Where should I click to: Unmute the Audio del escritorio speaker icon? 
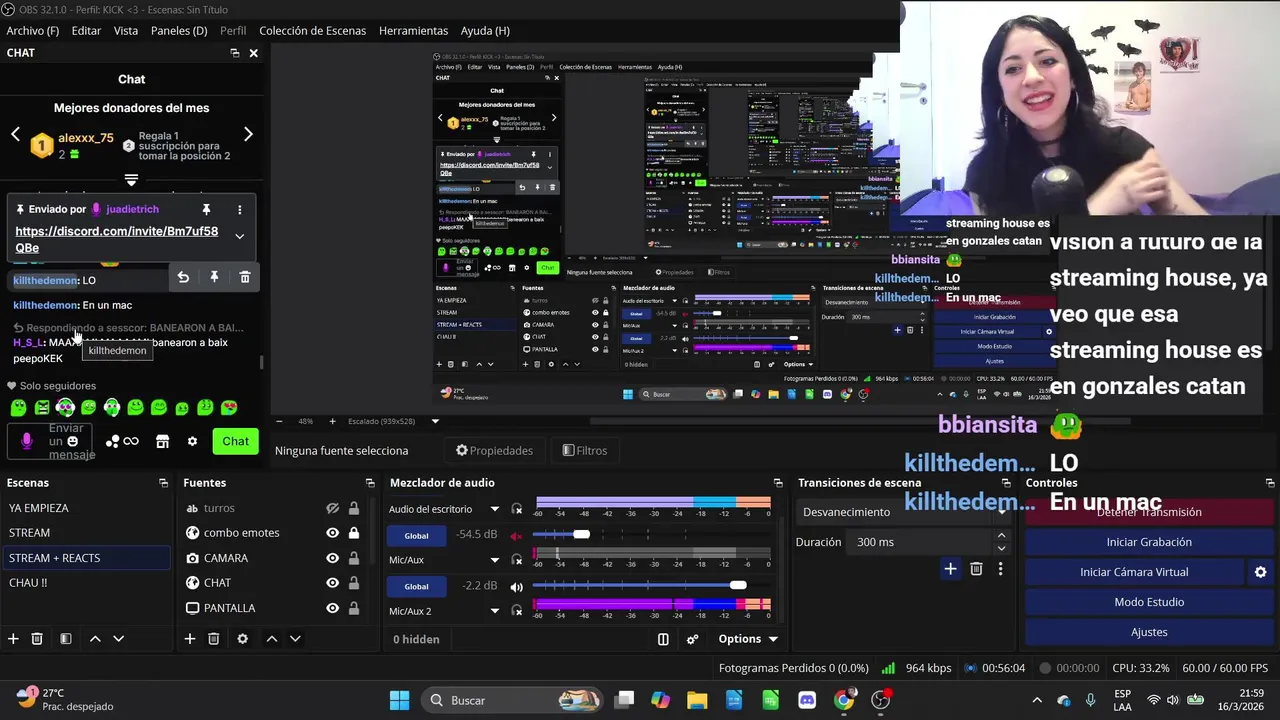point(517,535)
